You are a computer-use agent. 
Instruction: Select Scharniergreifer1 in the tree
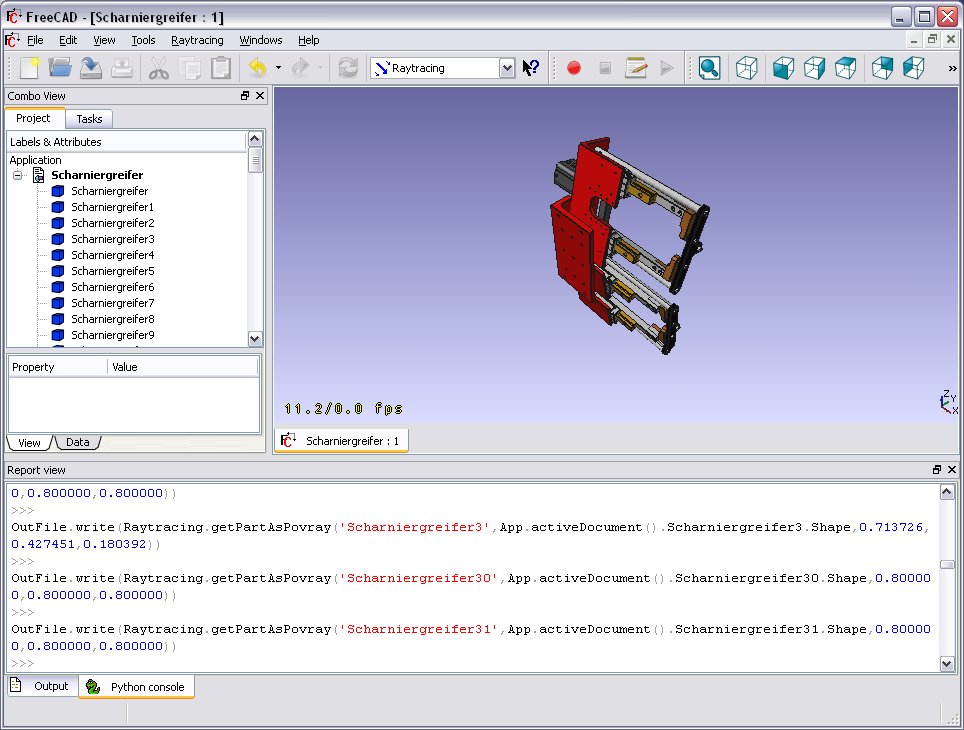[112, 207]
